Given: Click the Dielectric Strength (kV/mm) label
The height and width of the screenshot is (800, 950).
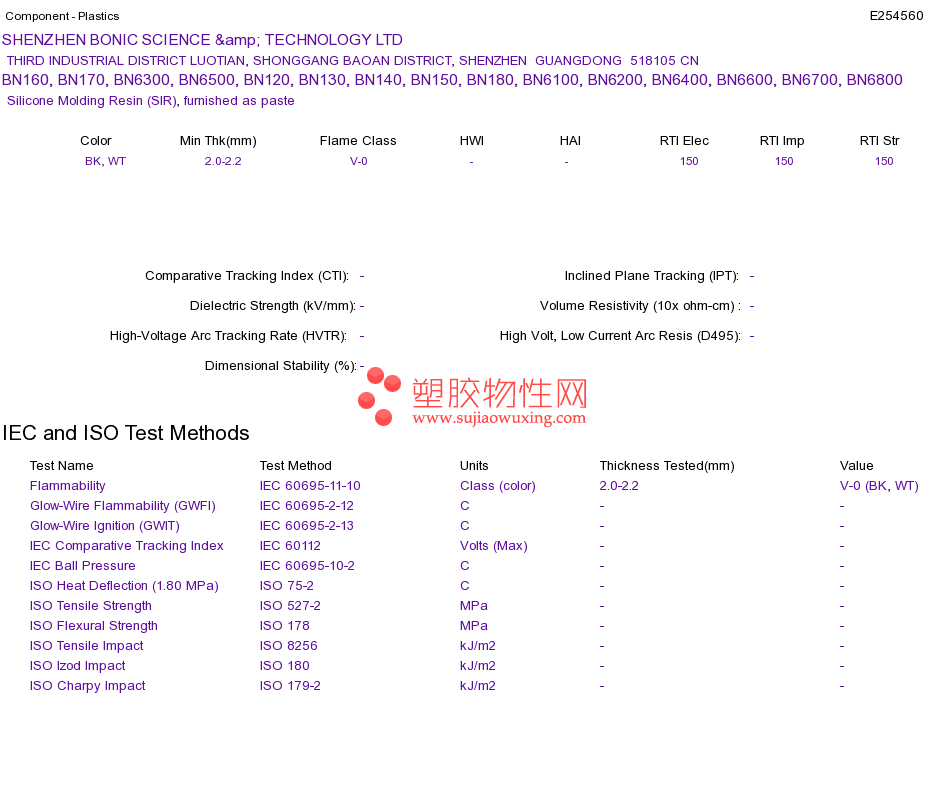Looking at the screenshot, I should (x=273, y=305).
